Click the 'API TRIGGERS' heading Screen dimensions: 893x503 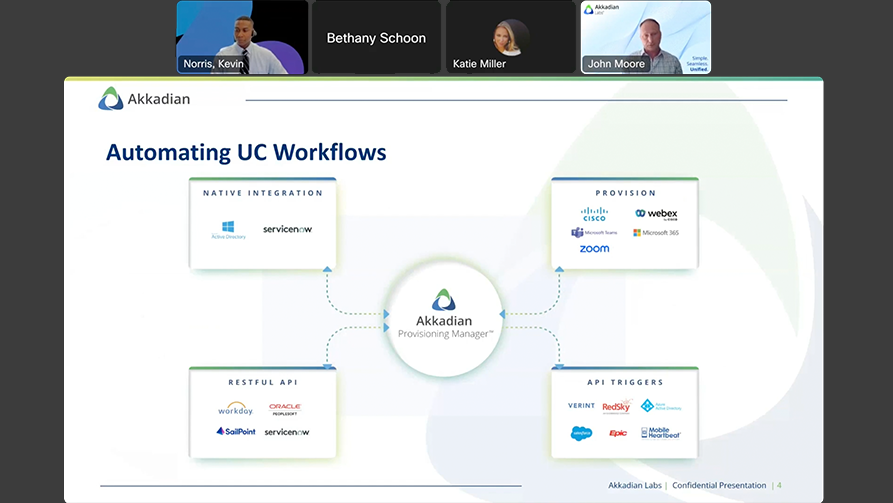click(625, 382)
